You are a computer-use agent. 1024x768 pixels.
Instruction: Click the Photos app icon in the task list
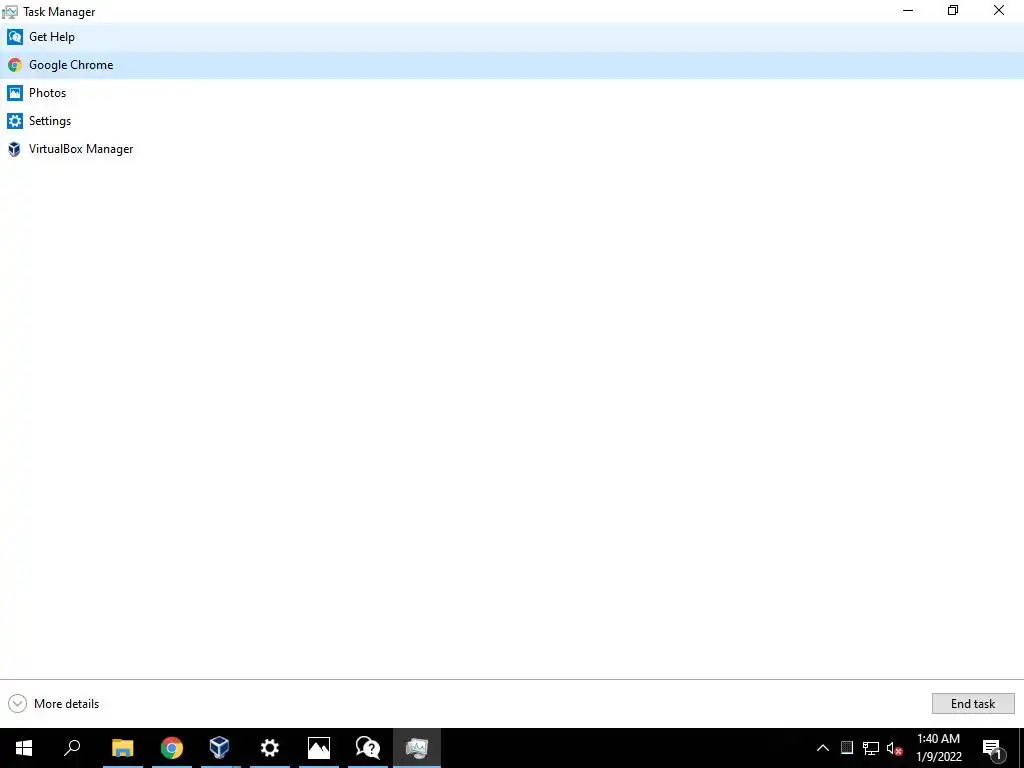(14, 93)
